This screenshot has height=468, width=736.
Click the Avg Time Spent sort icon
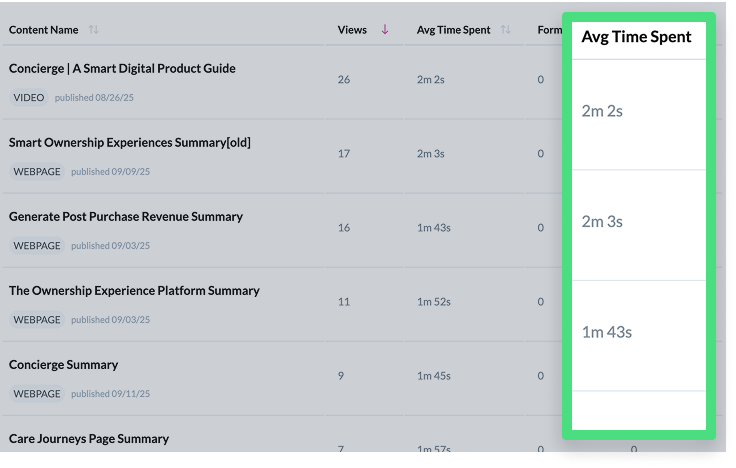click(506, 30)
